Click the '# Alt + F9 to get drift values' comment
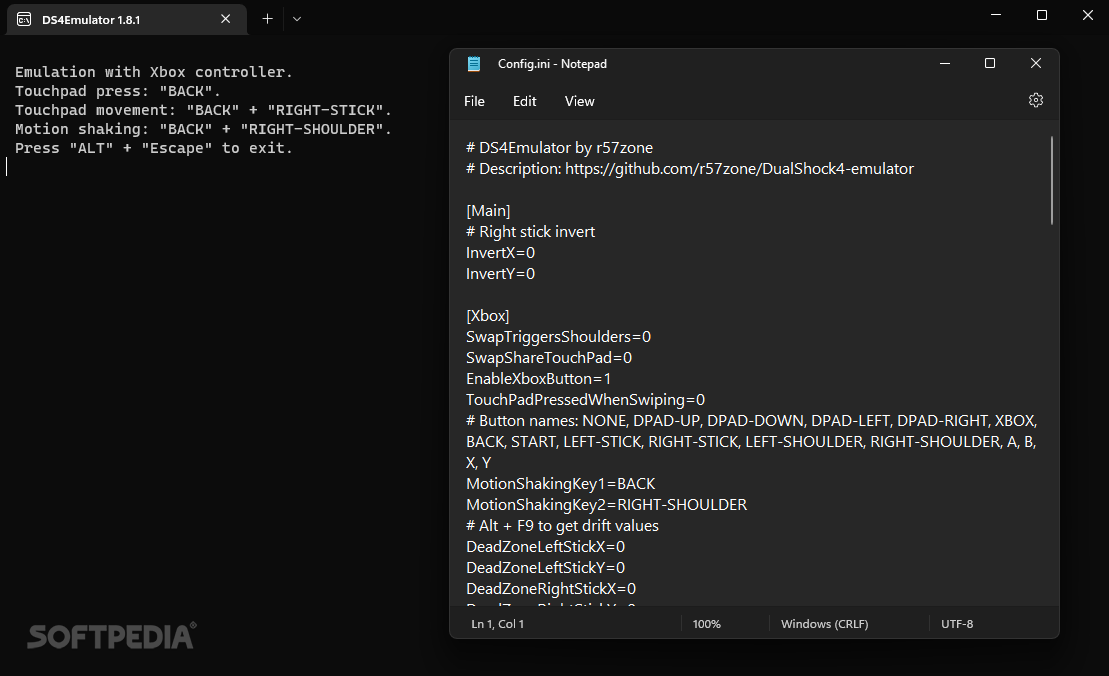The width and height of the screenshot is (1109, 676). point(562,526)
